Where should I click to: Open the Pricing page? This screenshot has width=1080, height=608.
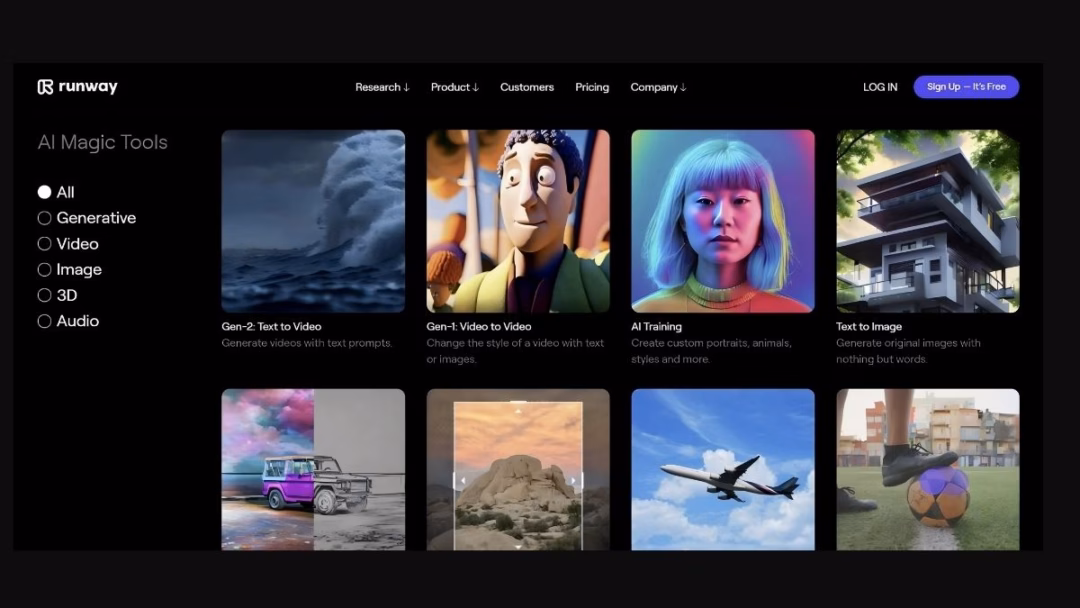(592, 87)
